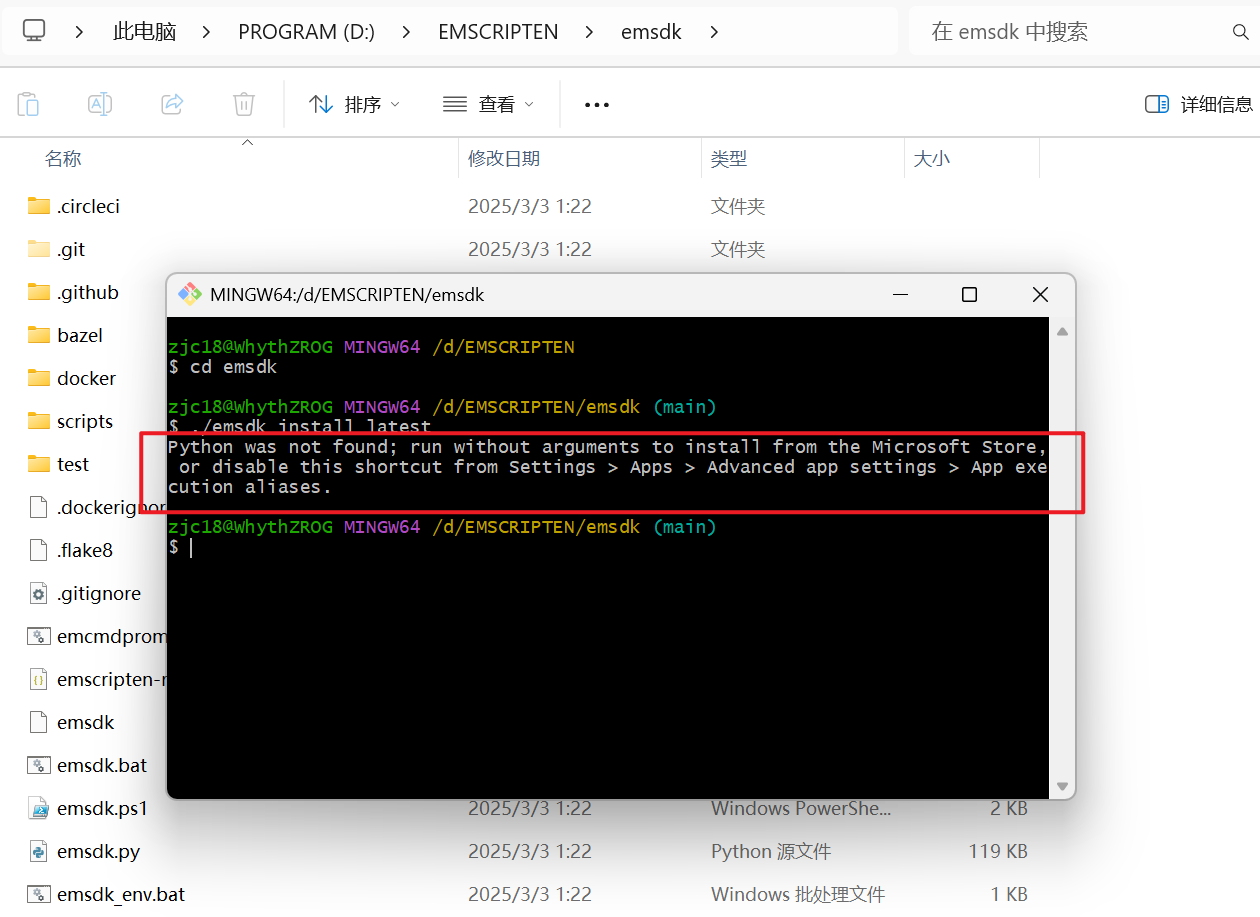This screenshot has width=1260, height=917.
Task: Click the EMSCRIPTEN breadcrumb link
Action: point(498,31)
